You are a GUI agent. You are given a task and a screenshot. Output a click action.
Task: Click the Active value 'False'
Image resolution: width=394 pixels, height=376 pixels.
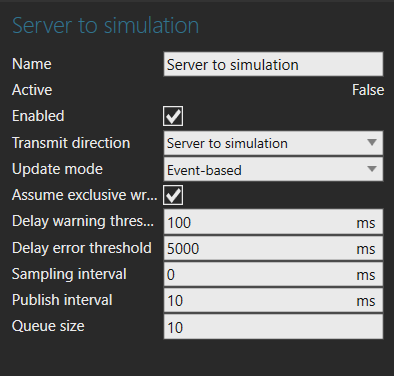(368, 90)
